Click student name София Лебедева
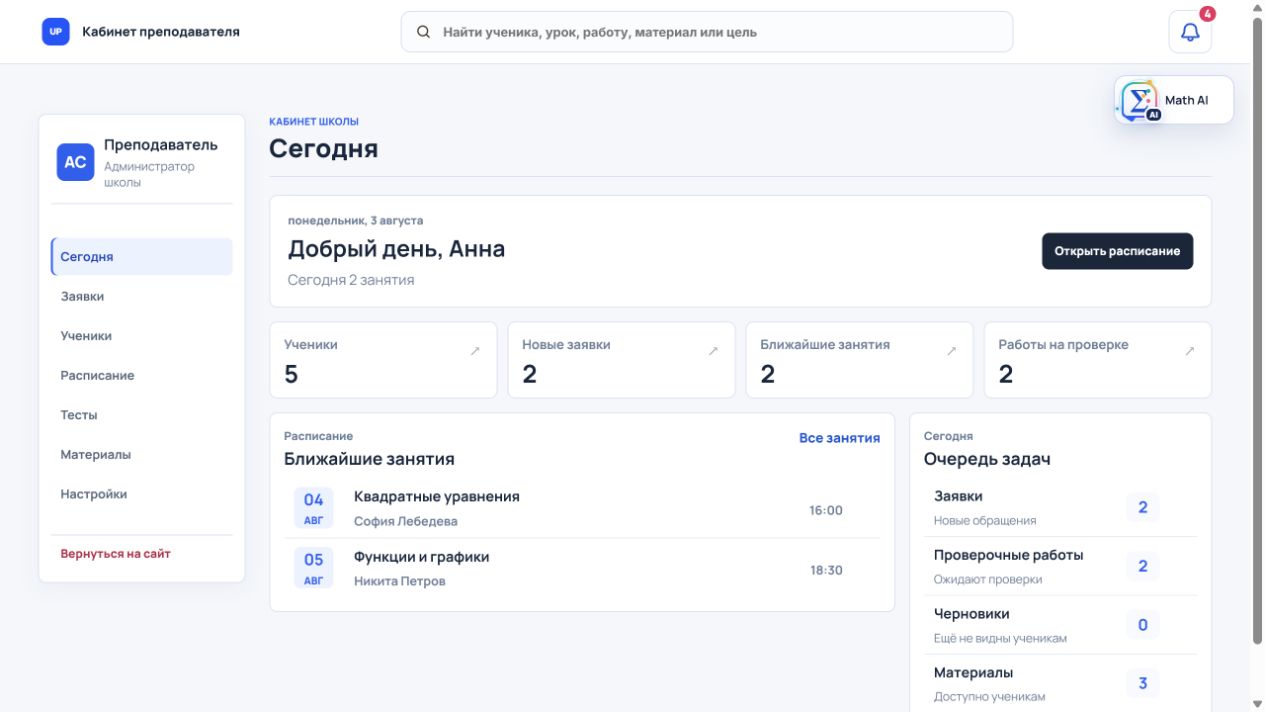Image resolution: width=1265 pixels, height=712 pixels. (x=406, y=521)
